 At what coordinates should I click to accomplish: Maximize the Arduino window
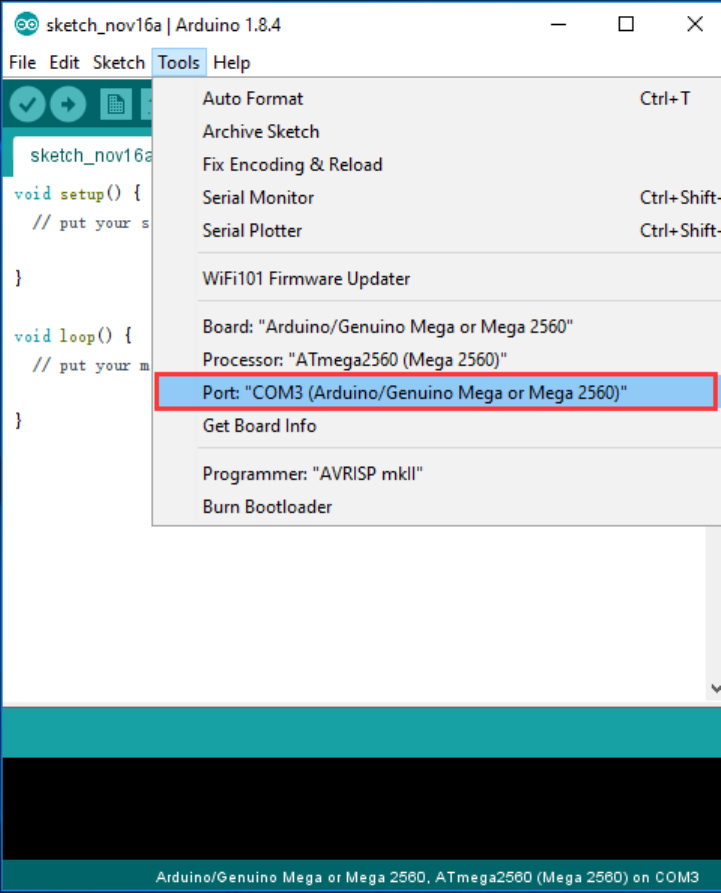[x=626, y=24]
